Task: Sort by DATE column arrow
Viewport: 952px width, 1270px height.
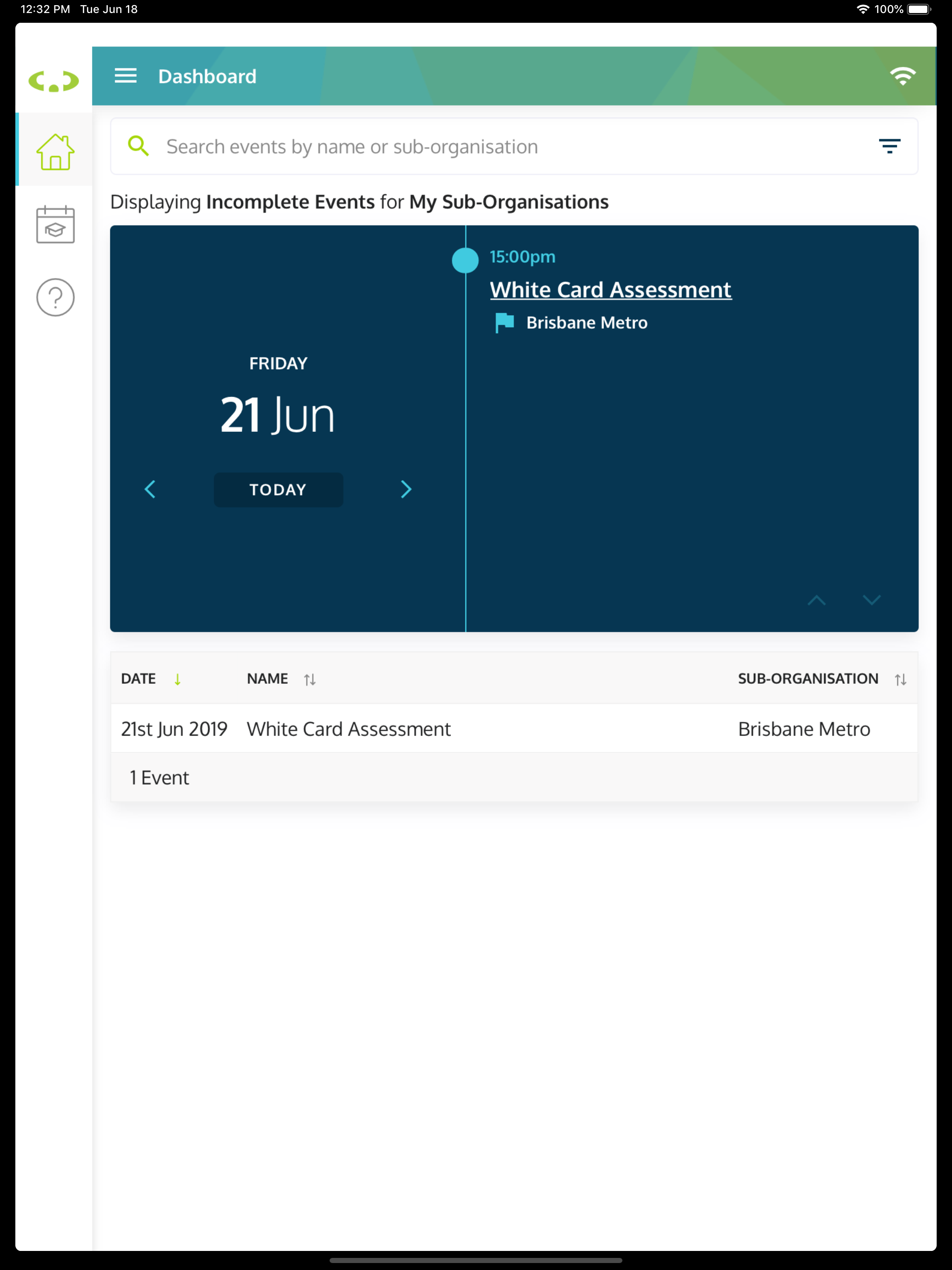Action: pos(178,679)
